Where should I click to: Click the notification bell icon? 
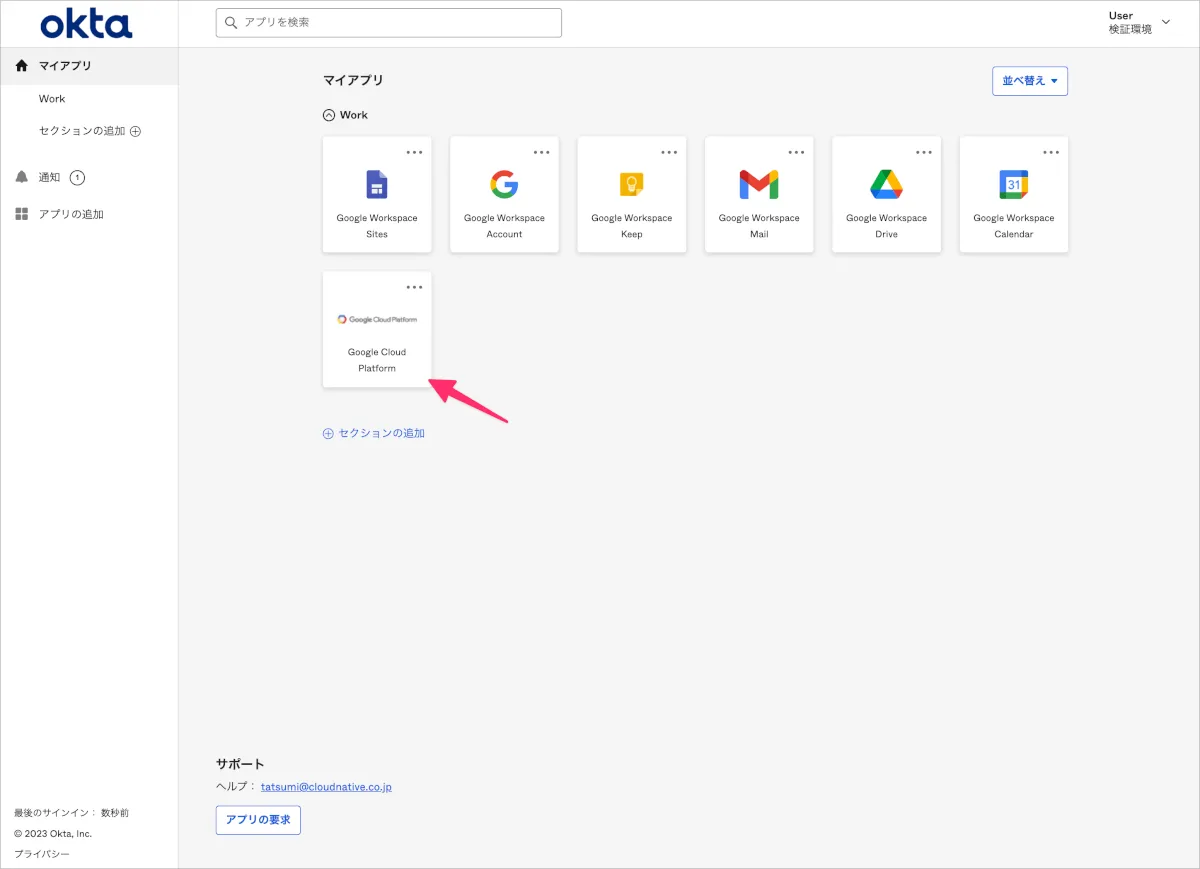click(x=22, y=177)
